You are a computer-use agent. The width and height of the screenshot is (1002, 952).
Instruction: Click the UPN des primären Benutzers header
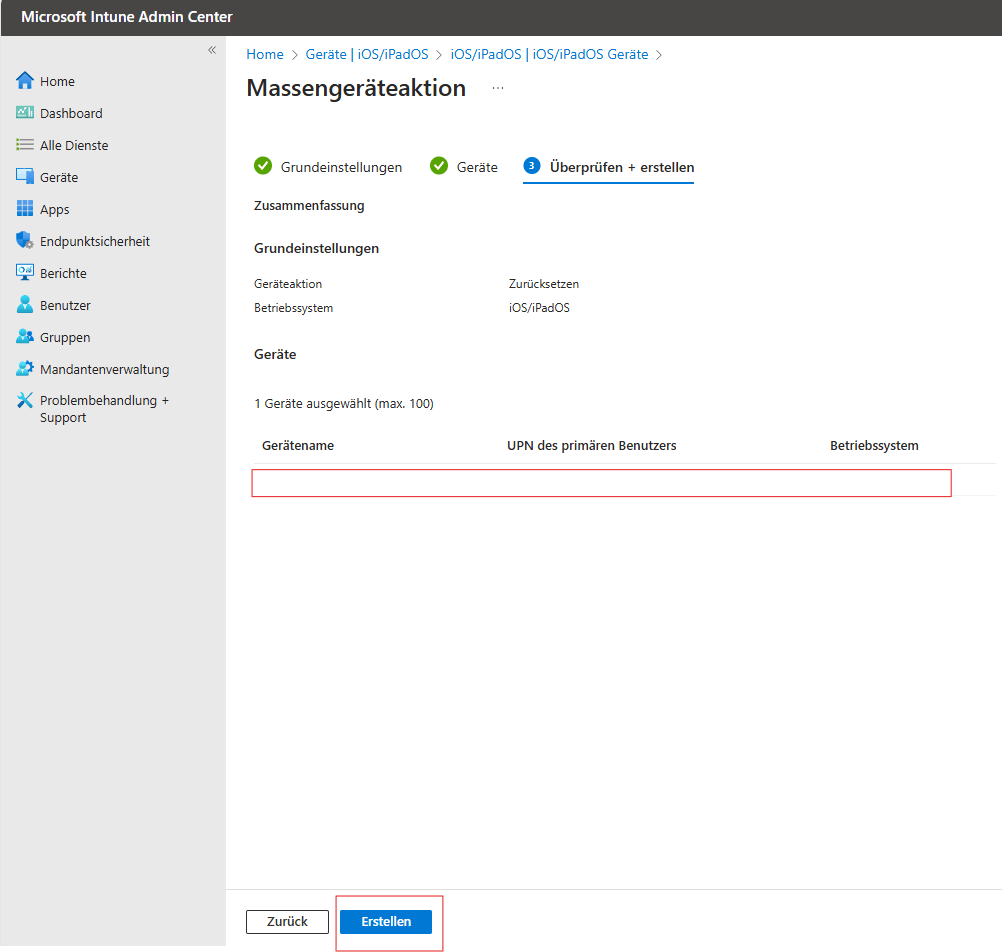592,445
